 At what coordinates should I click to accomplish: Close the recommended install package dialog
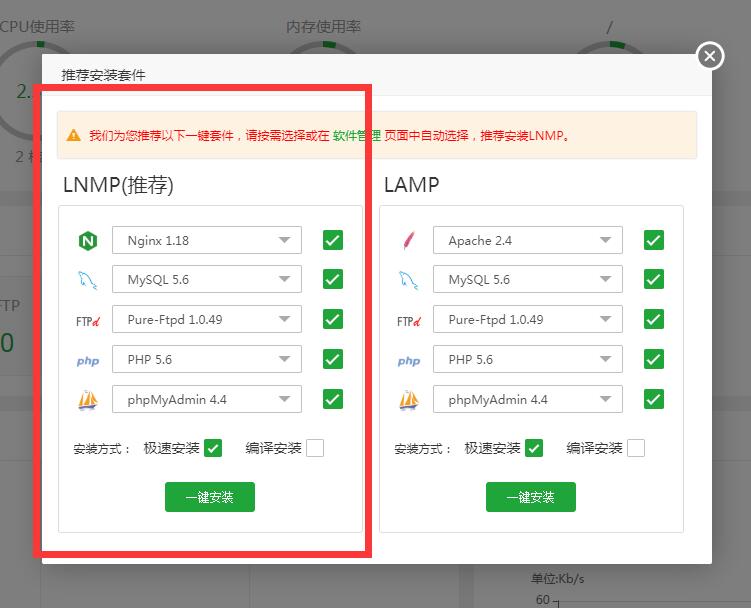tap(709, 56)
